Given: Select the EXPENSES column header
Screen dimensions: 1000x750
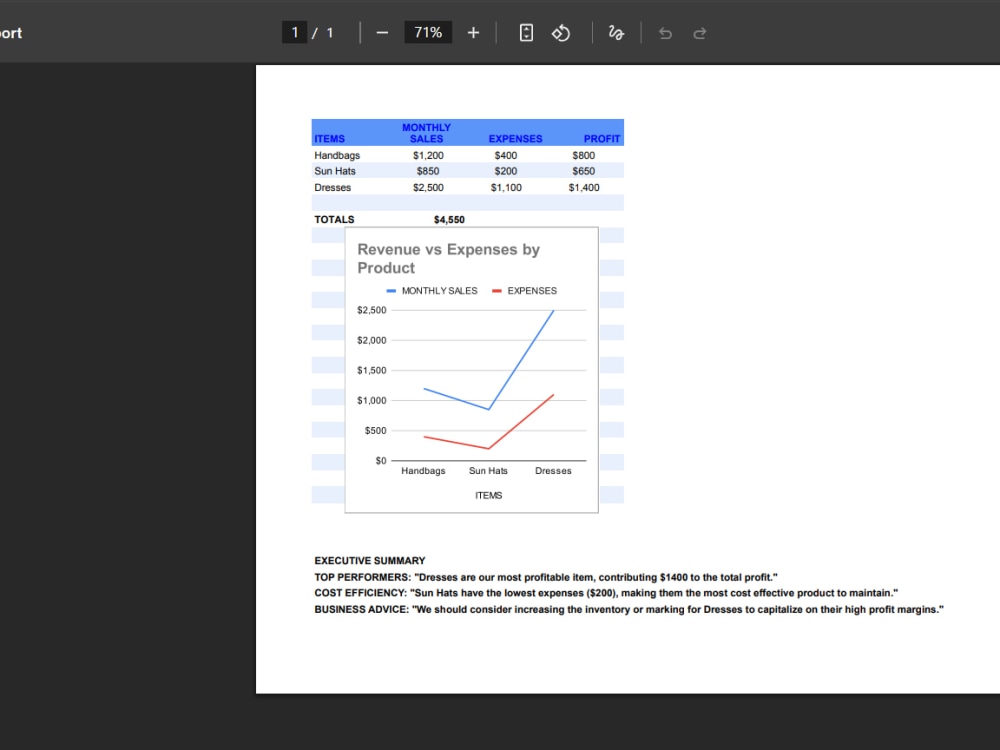Looking at the screenshot, I should [x=515, y=138].
